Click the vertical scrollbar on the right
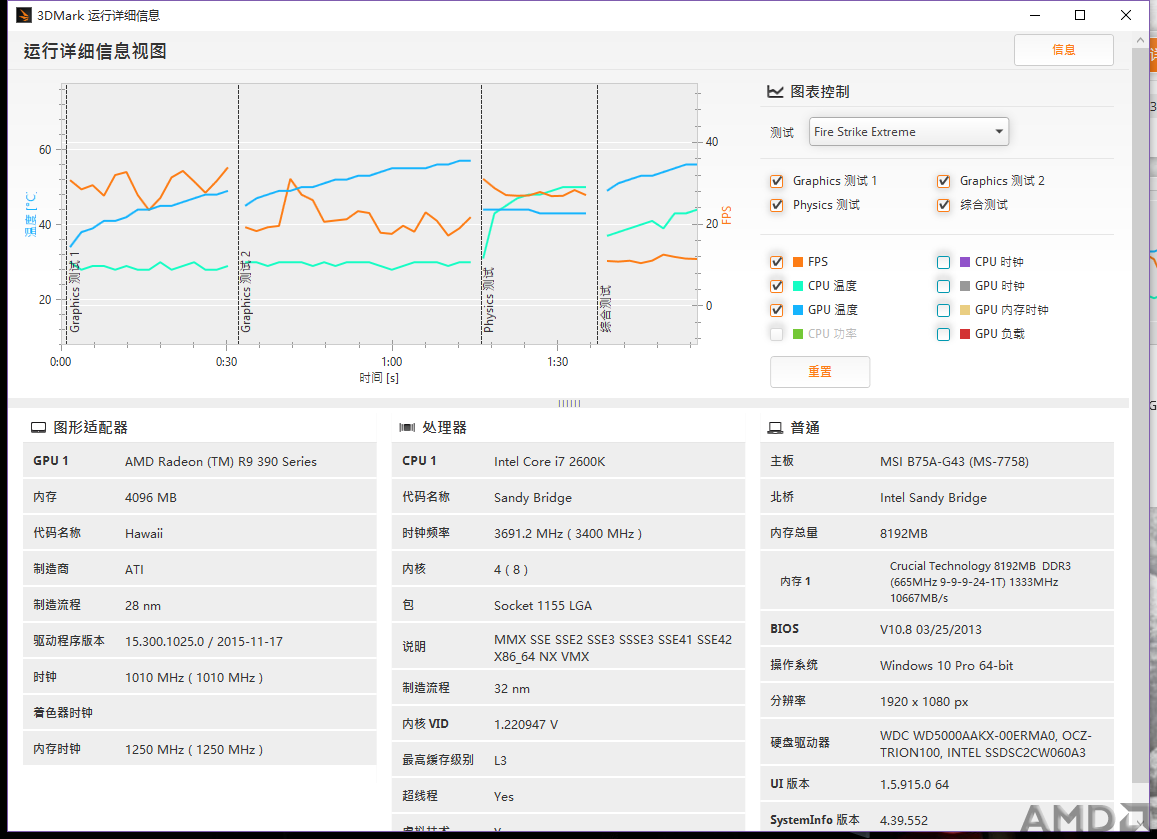Screen dimensions: 1157x839 tap(1139, 415)
